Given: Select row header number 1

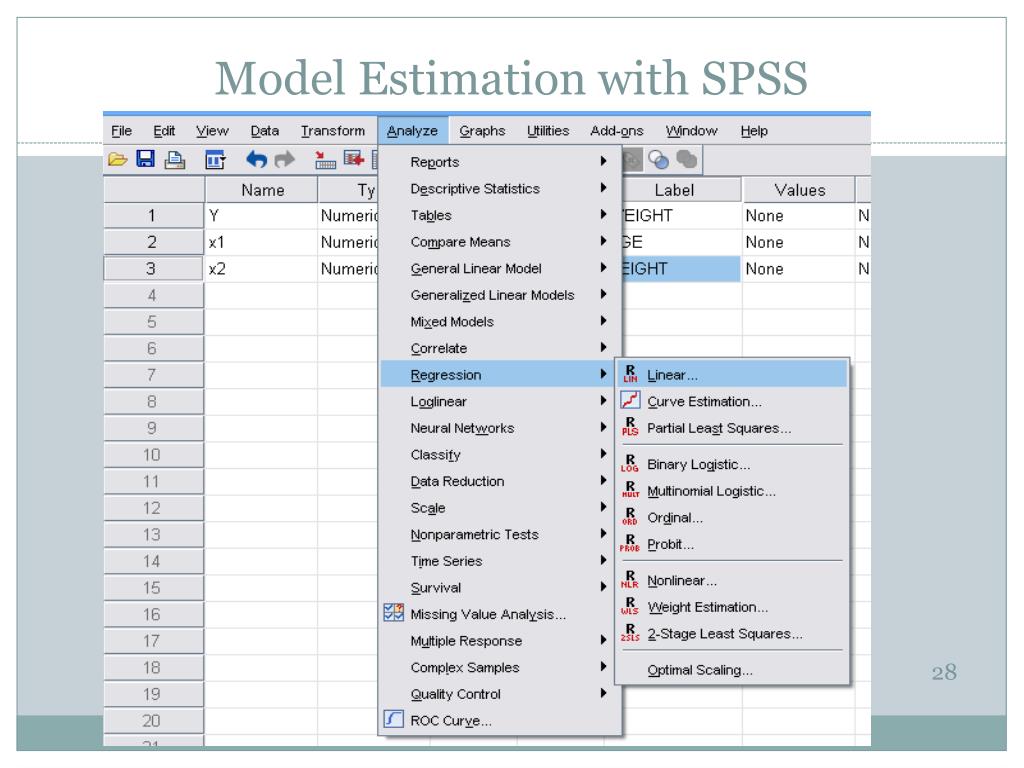Looking at the screenshot, I should [153, 215].
